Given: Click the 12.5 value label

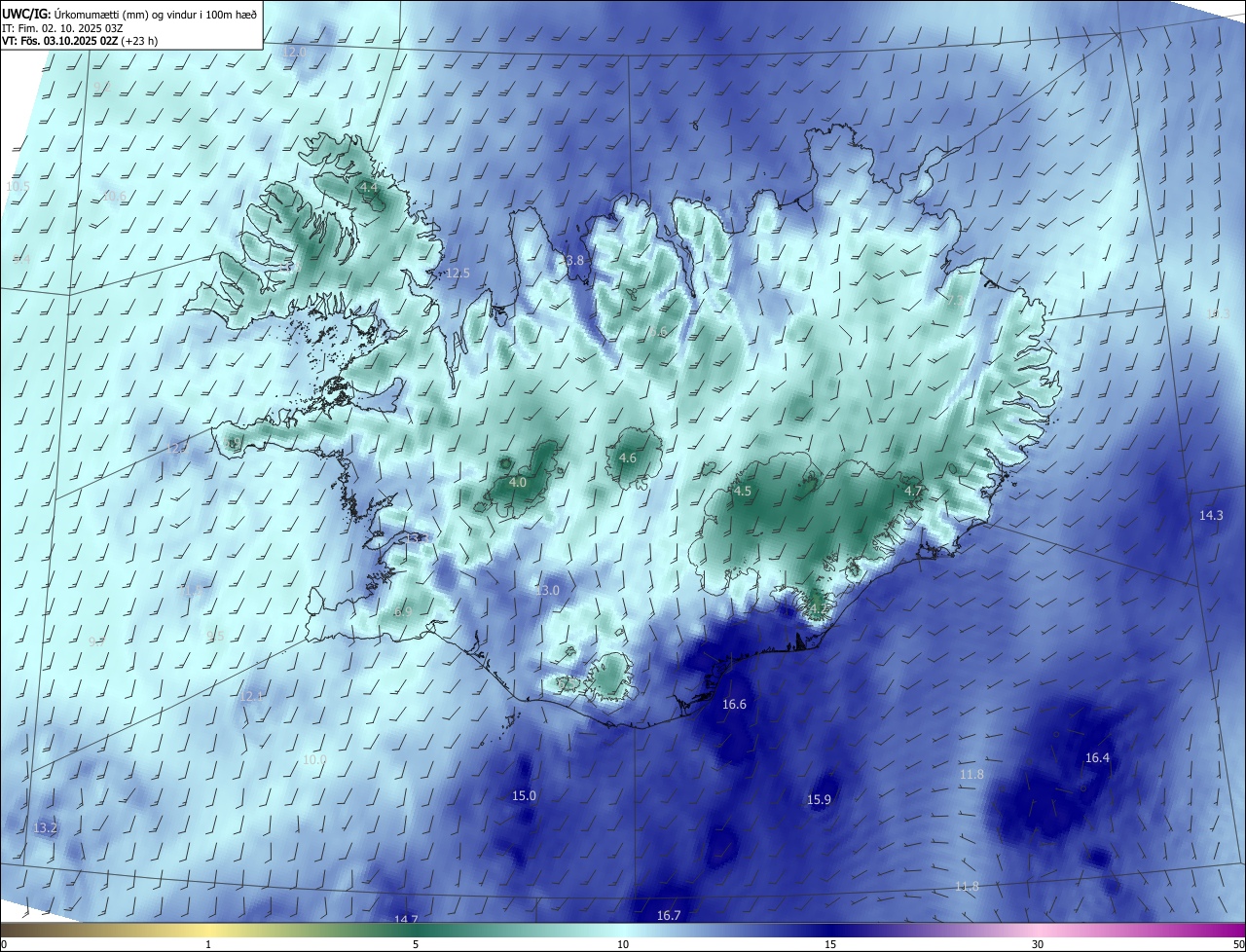Looking at the screenshot, I should (458, 274).
